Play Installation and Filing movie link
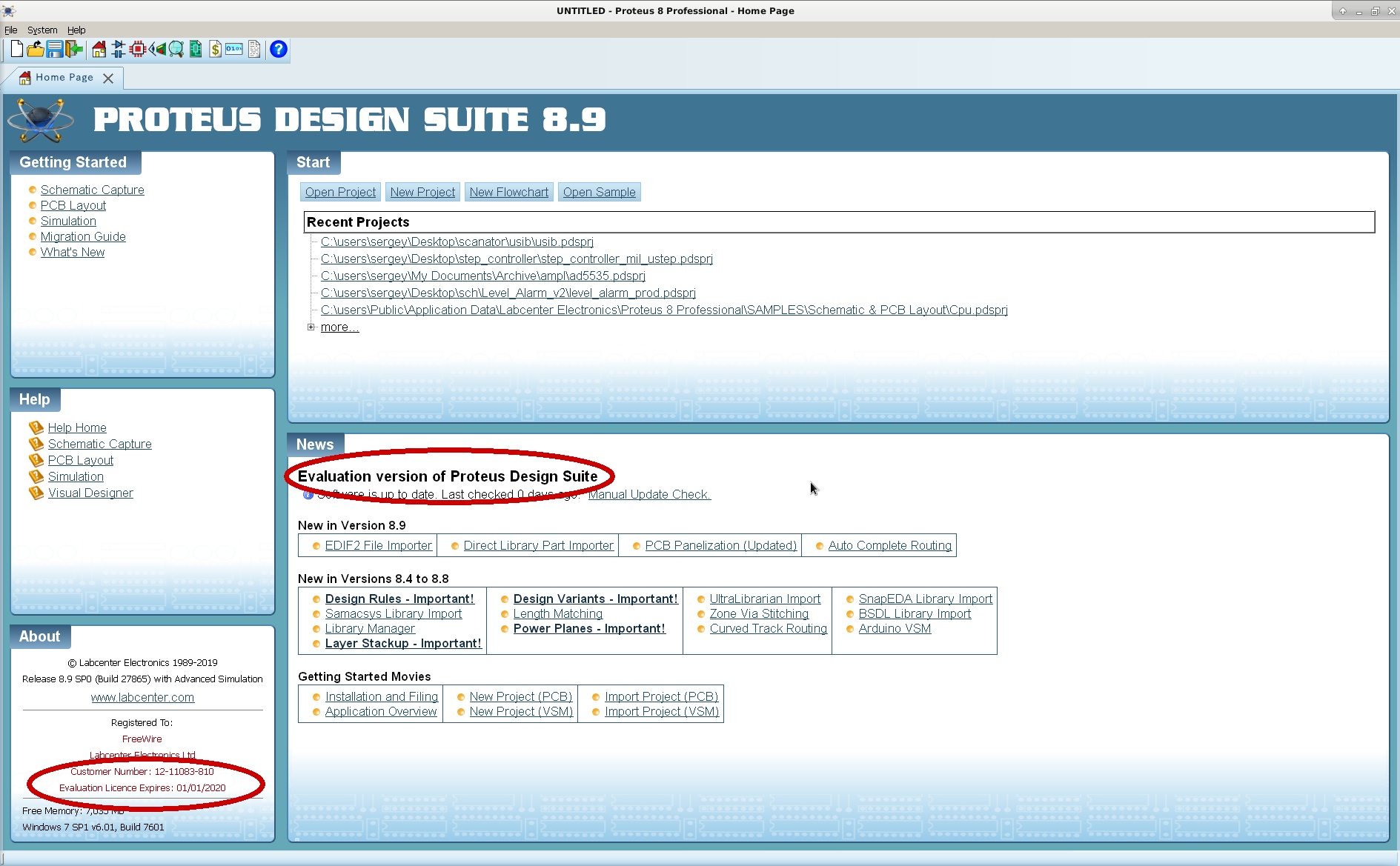 tap(382, 696)
